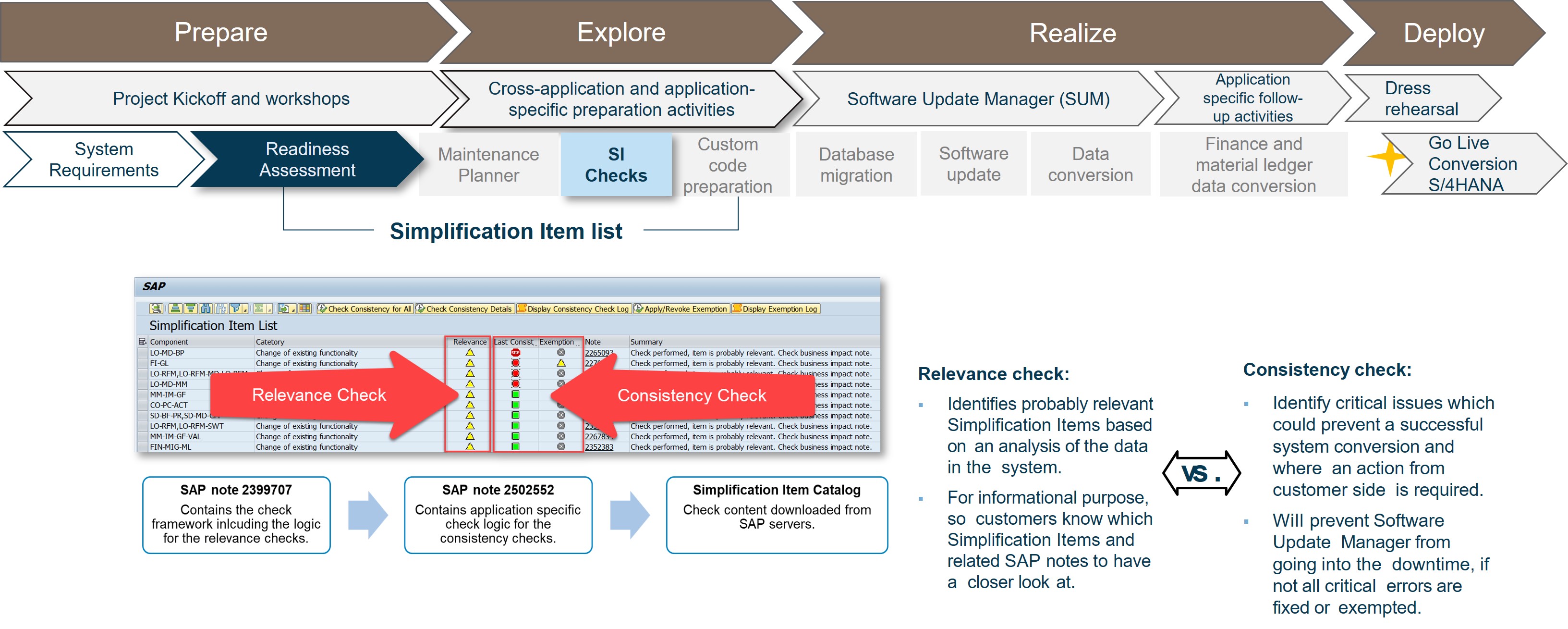The image size is (1568, 629).
Task: Click the Export toolbar icon
Action: pos(284,308)
